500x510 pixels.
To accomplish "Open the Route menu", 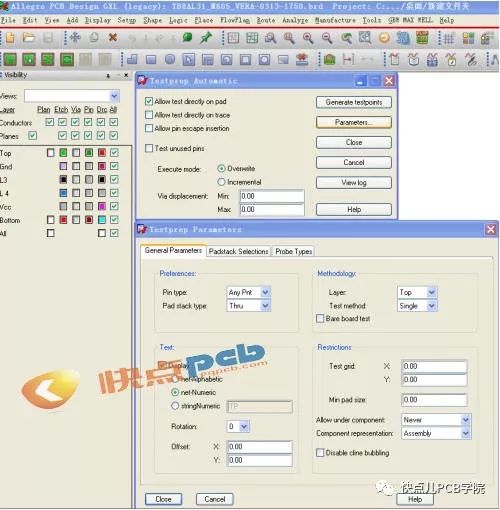I will [x=266, y=20].
